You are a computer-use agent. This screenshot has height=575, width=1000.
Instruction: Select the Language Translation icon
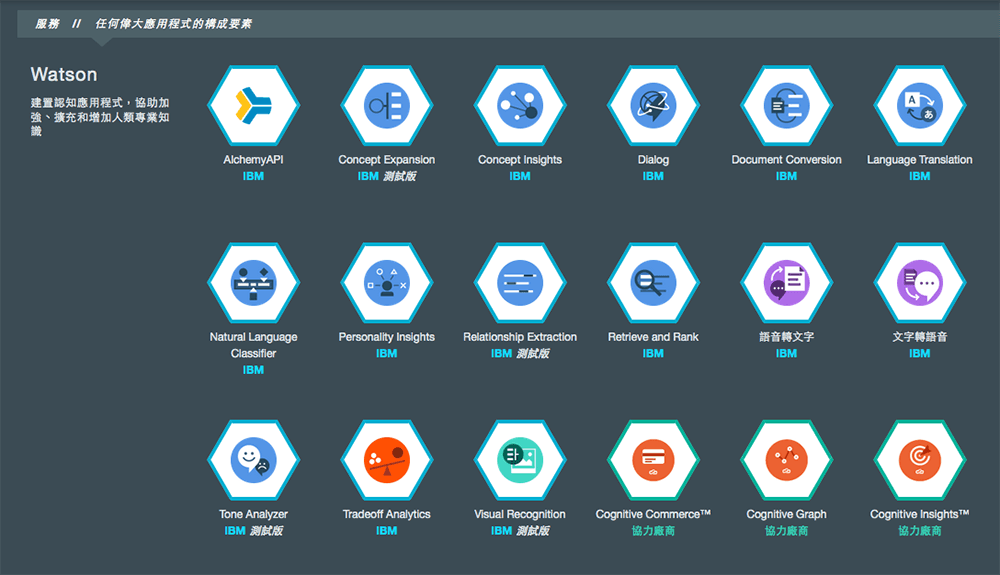coord(920,105)
